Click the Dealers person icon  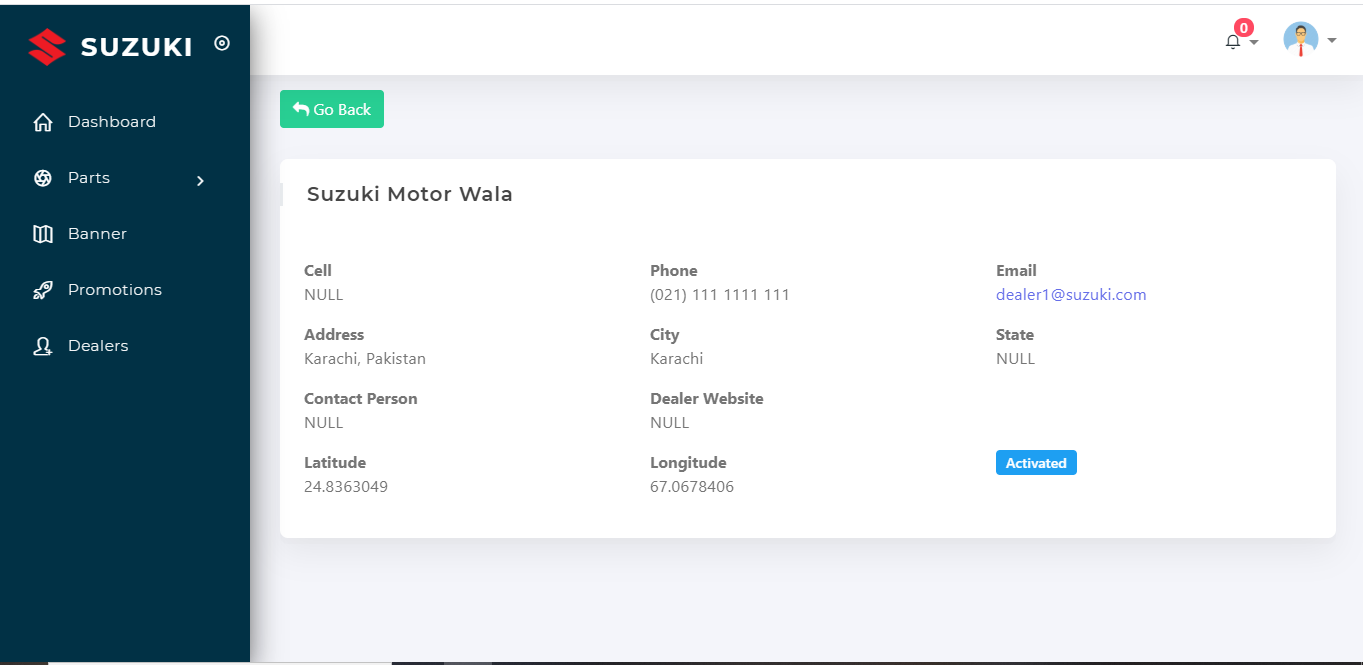click(43, 346)
